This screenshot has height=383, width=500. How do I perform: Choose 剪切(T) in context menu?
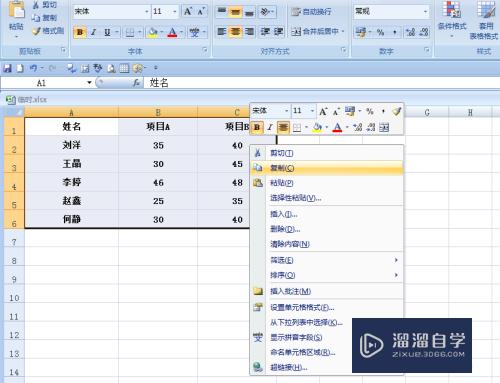pos(327,153)
